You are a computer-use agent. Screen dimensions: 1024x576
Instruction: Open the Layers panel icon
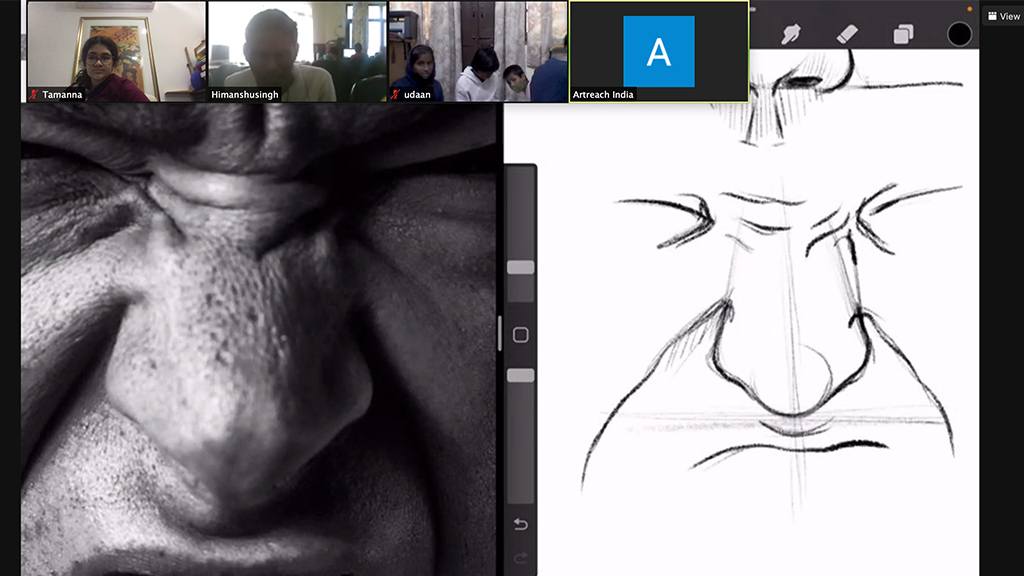click(x=903, y=35)
